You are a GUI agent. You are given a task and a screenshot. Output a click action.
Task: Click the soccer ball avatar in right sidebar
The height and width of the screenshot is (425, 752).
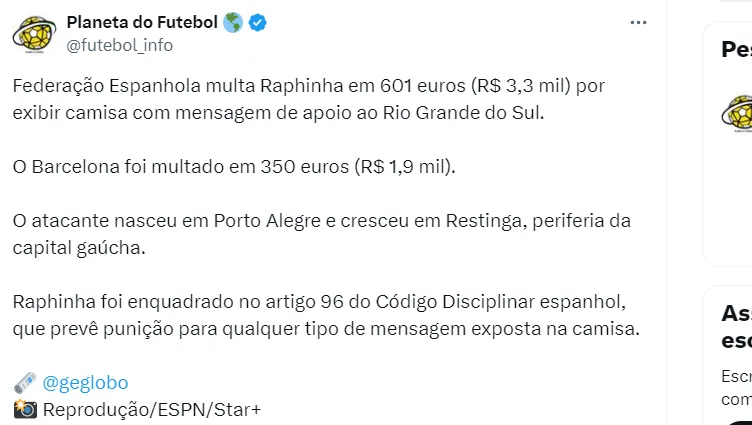pyautogui.click(x=738, y=111)
